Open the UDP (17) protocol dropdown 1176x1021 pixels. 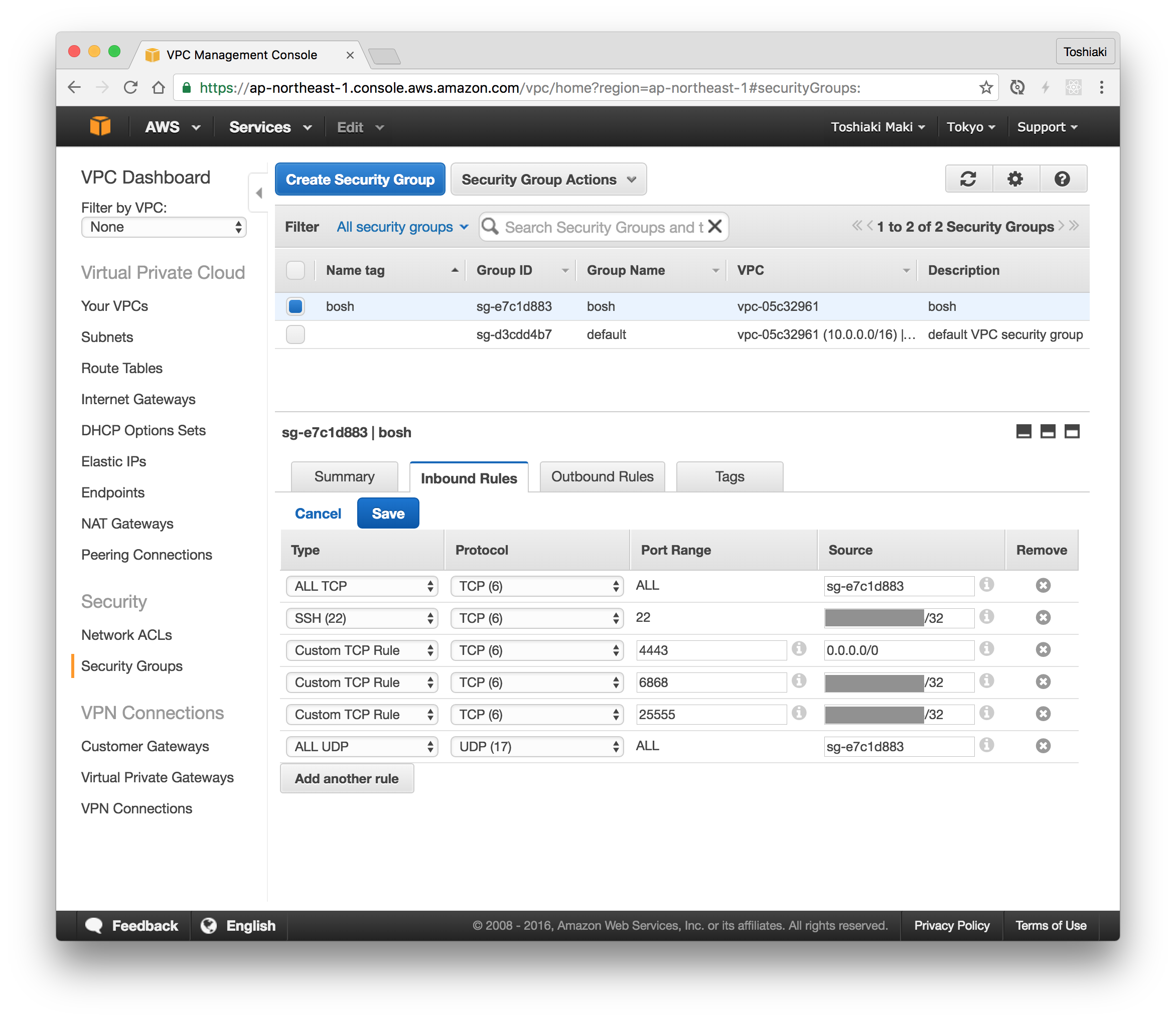tap(537, 746)
